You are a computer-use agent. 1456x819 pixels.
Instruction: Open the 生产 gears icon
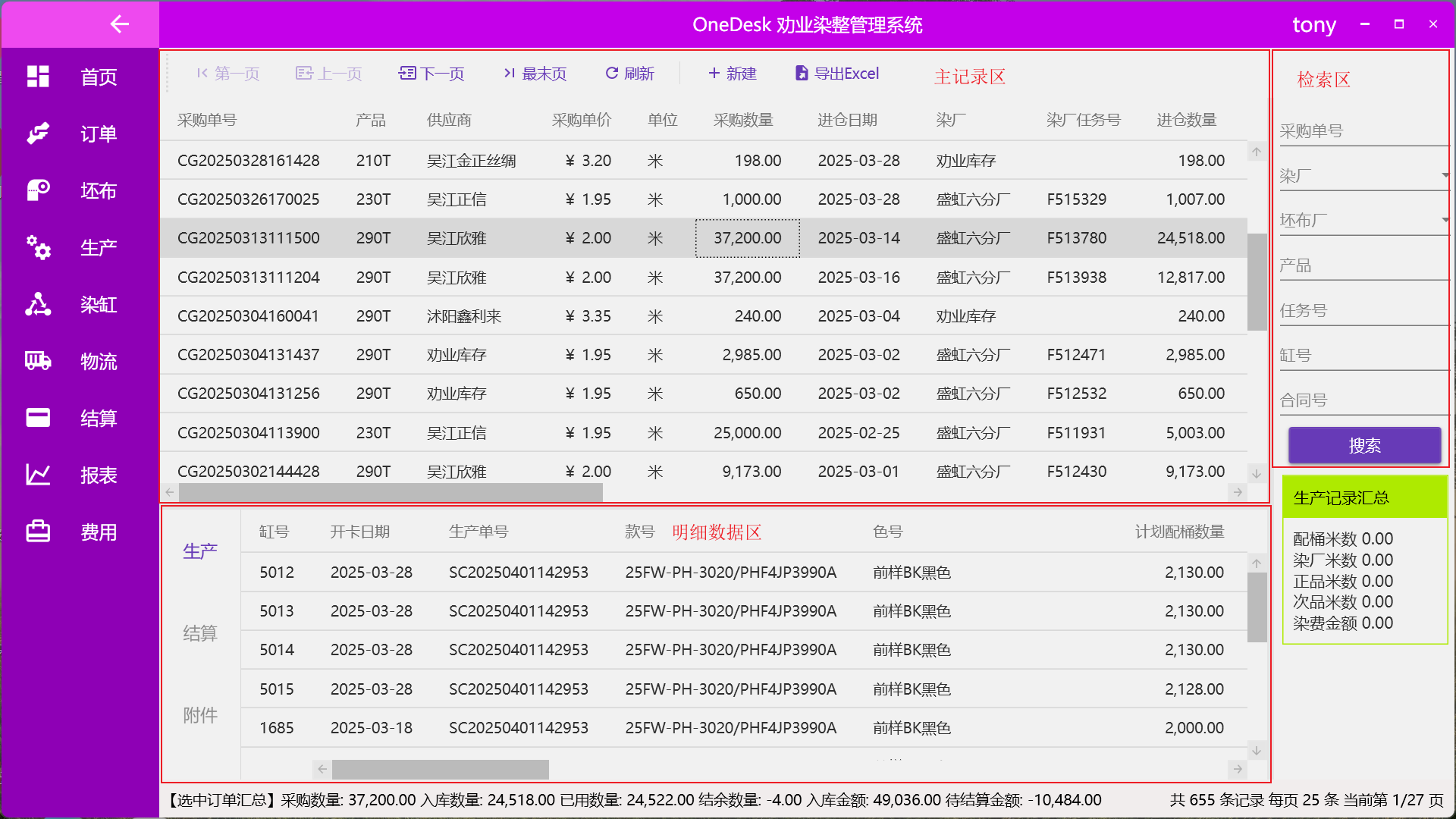pos(38,247)
